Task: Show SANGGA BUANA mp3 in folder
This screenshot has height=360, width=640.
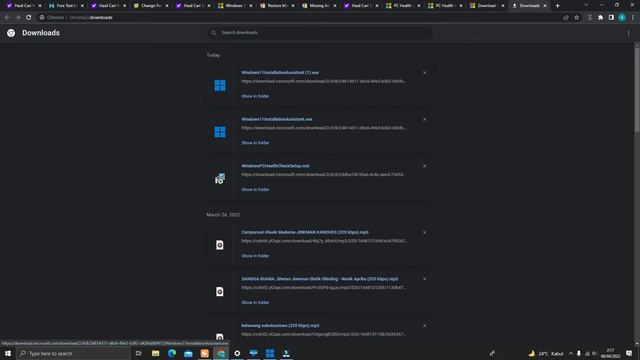Action: click(x=255, y=302)
